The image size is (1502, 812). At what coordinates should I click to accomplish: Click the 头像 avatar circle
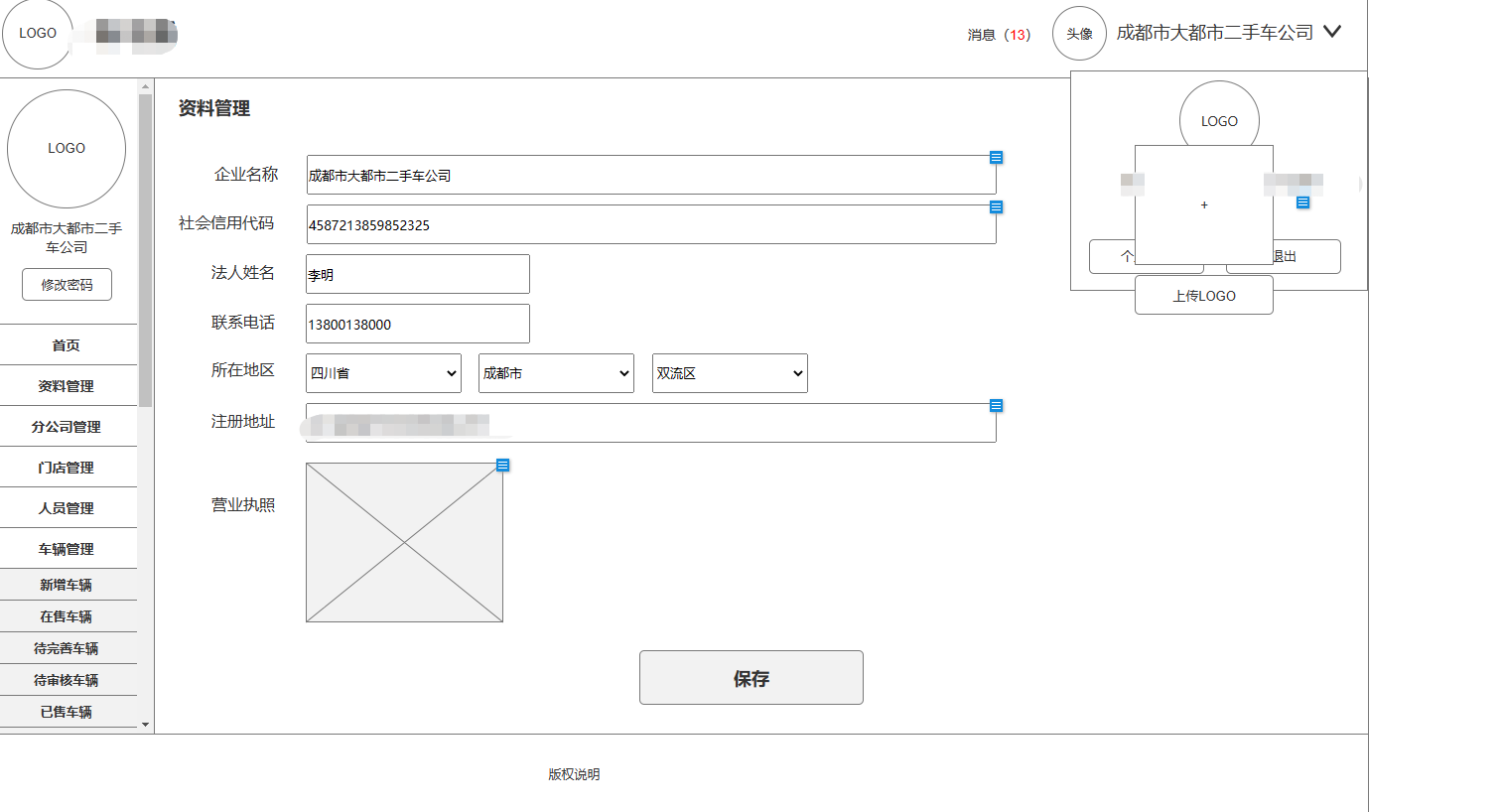click(x=1079, y=34)
